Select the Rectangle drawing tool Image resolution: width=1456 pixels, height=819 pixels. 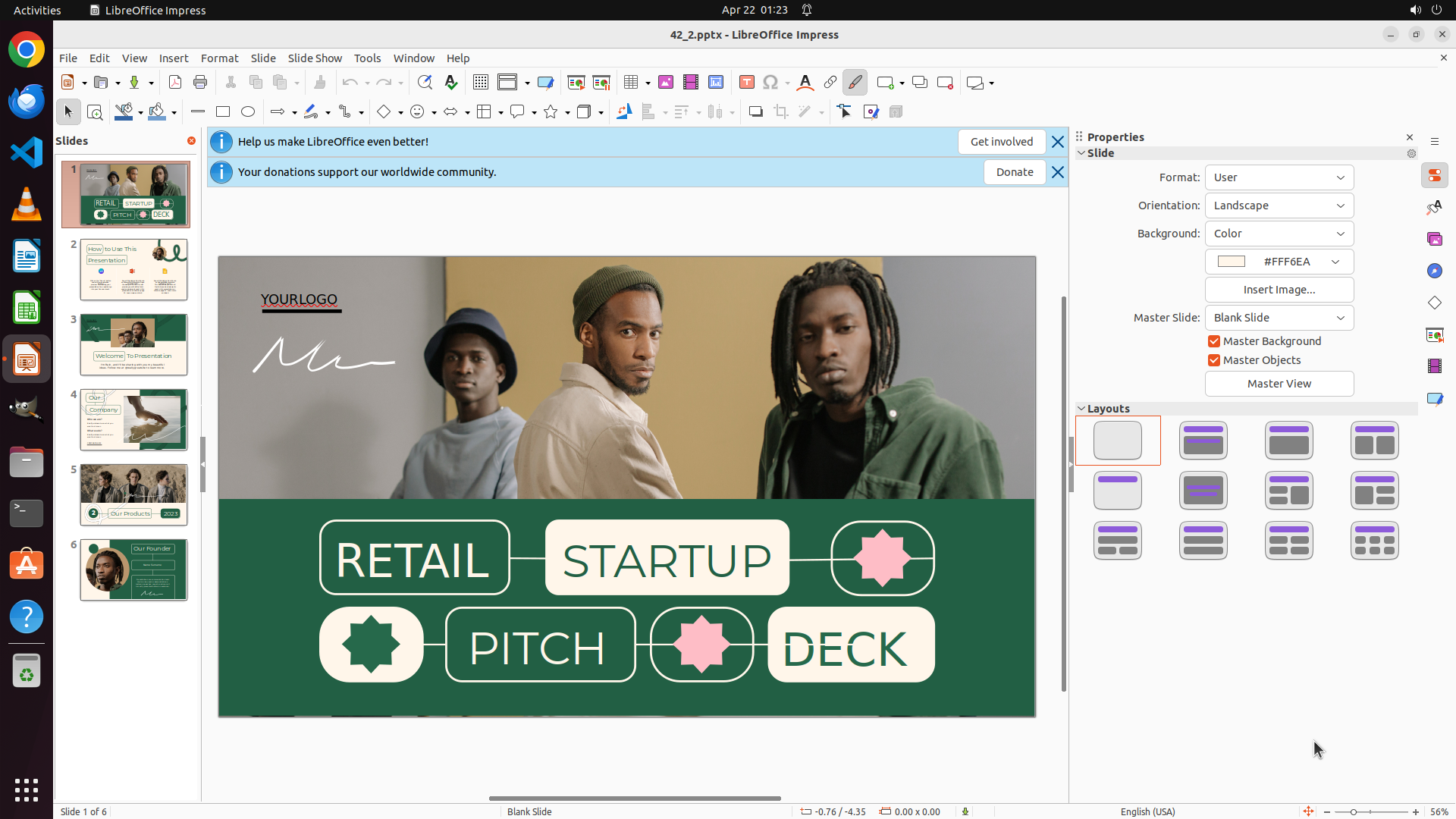(223, 112)
